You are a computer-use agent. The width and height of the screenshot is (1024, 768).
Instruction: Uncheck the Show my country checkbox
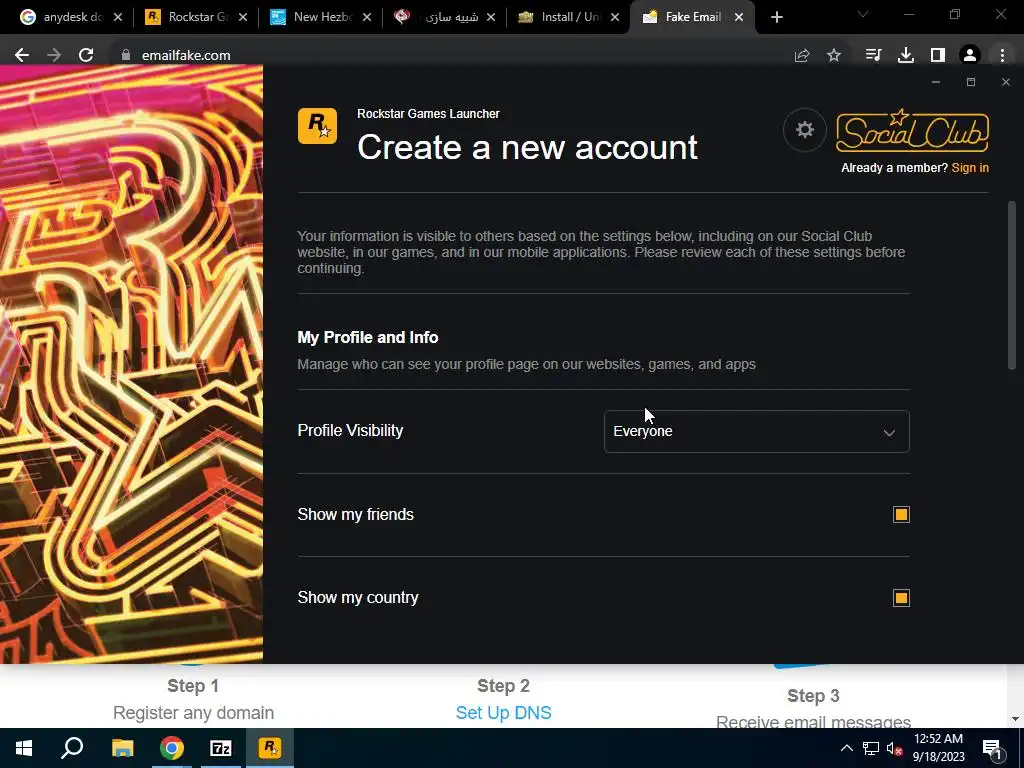click(901, 598)
